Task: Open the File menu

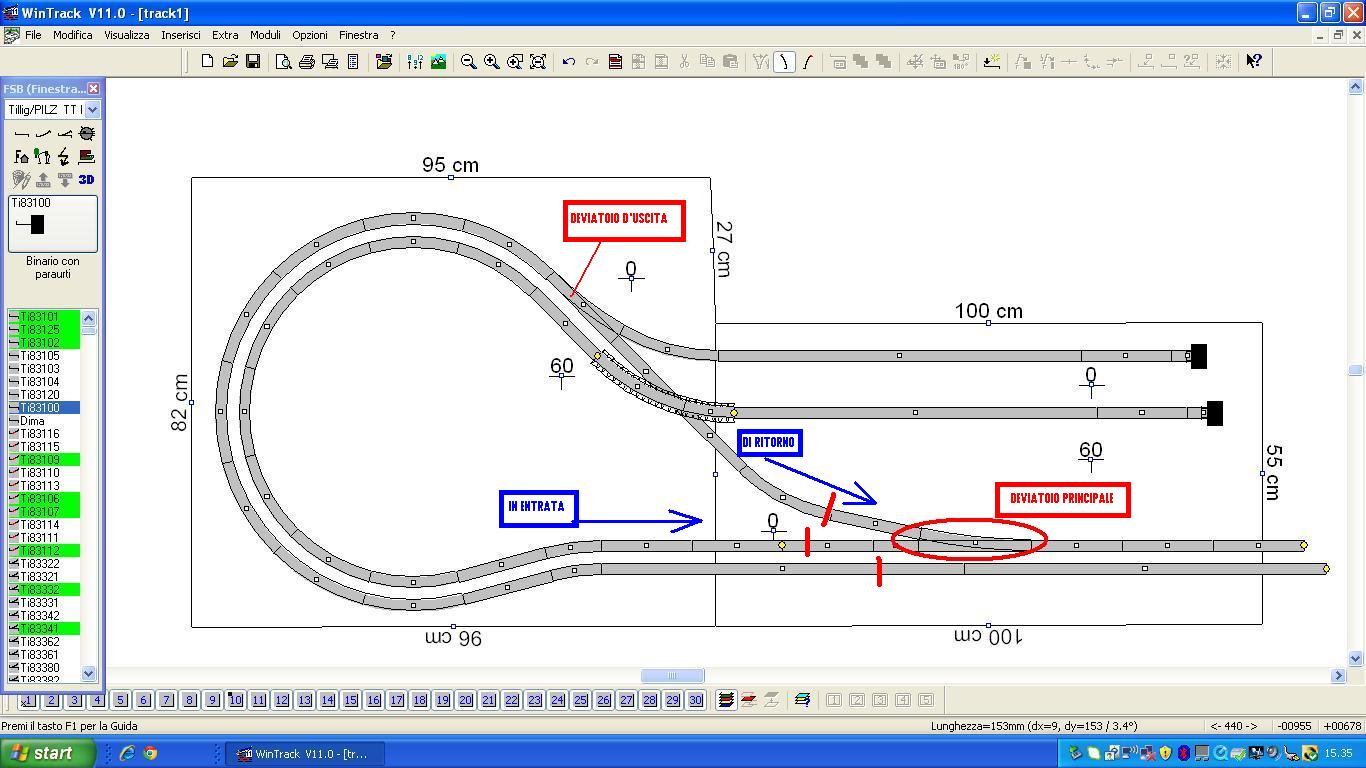Action: pos(33,35)
